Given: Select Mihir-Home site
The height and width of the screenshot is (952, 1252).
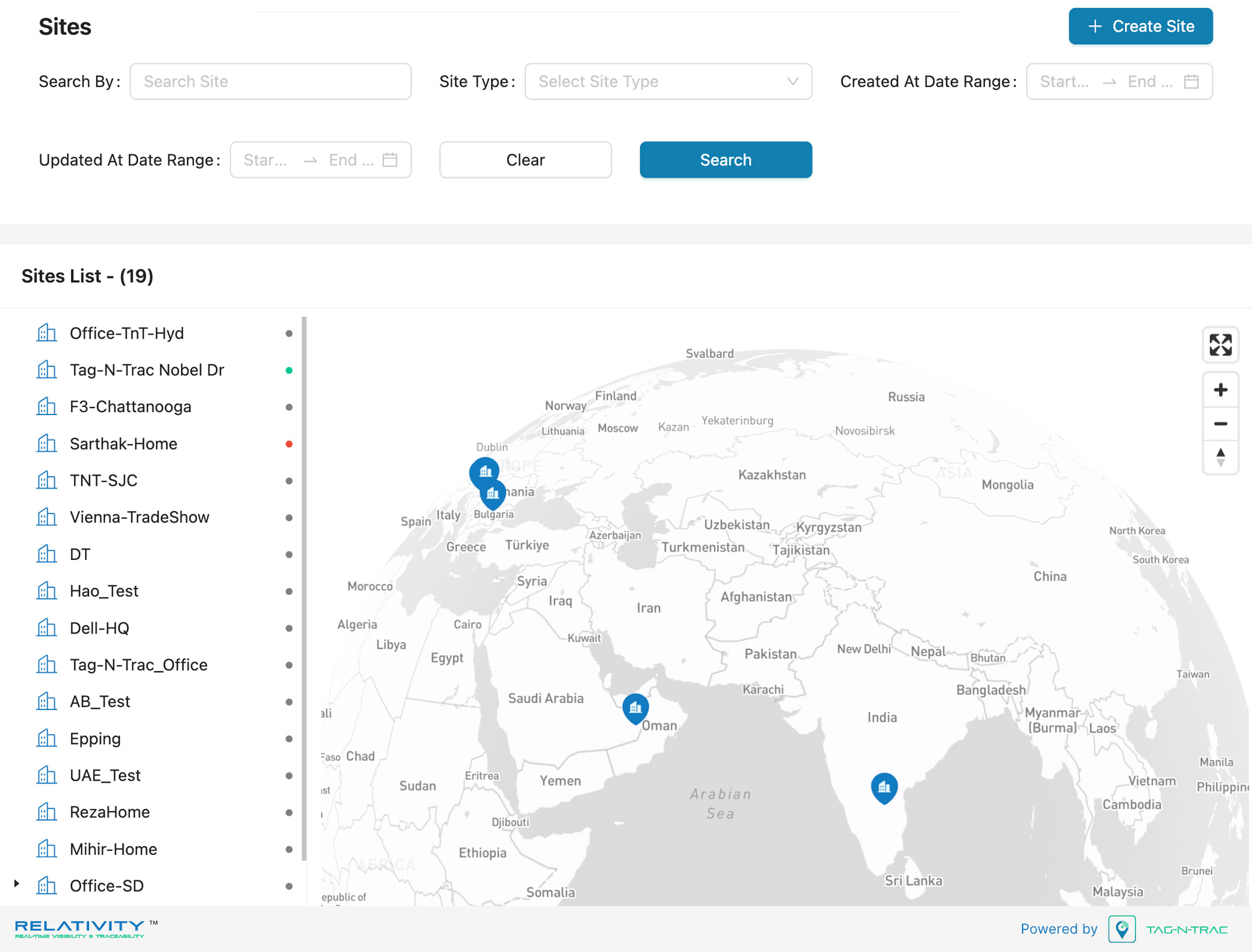Looking at the screenshot, I should point(113,849).
